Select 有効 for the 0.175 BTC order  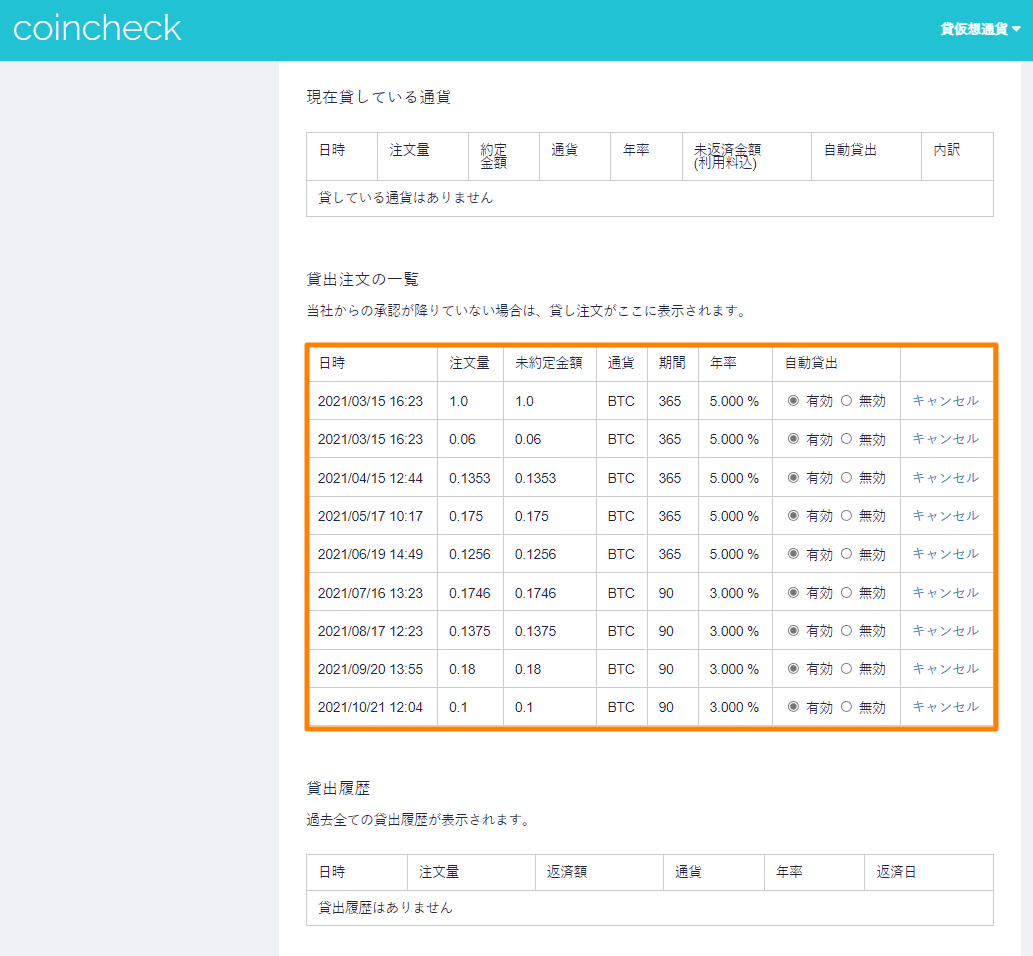(793, 516)
